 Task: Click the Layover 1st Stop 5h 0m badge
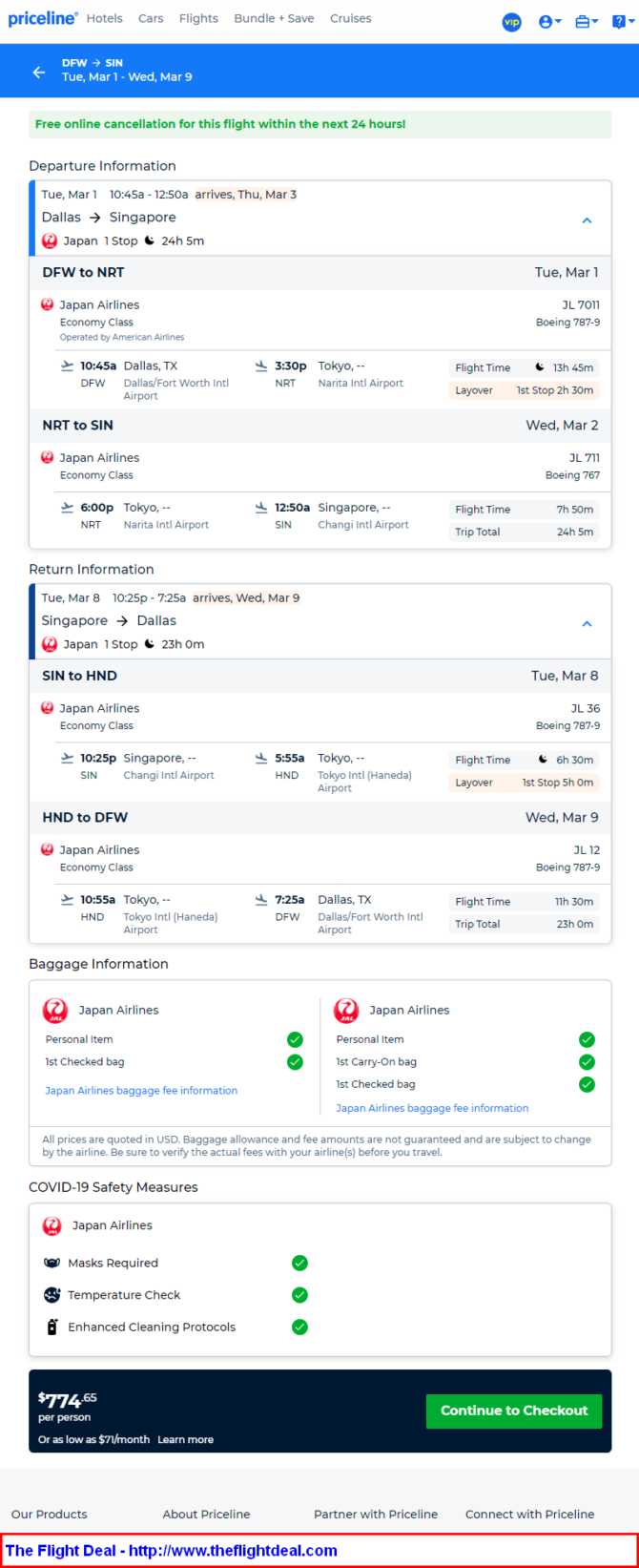coord(524,783)
